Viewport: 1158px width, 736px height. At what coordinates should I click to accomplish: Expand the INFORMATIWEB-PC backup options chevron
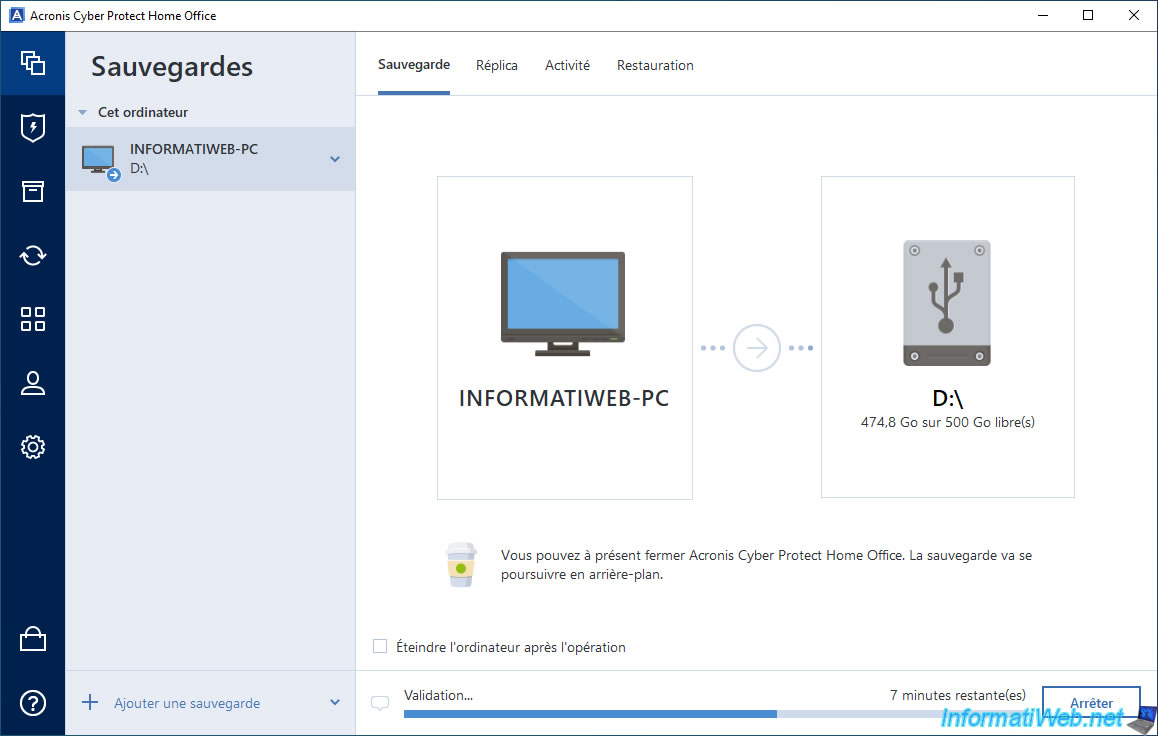pyautogui.click(x=335, y=159)
